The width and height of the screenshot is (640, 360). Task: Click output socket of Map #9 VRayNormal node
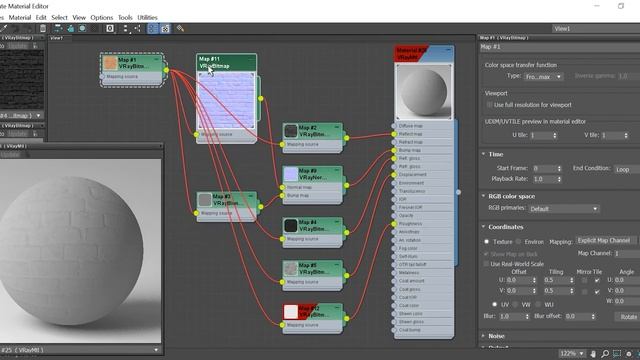[346, 186]
